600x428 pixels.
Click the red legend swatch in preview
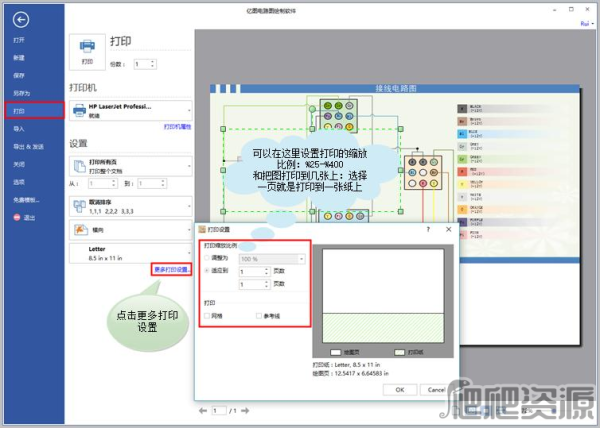(x=462, y=172)
